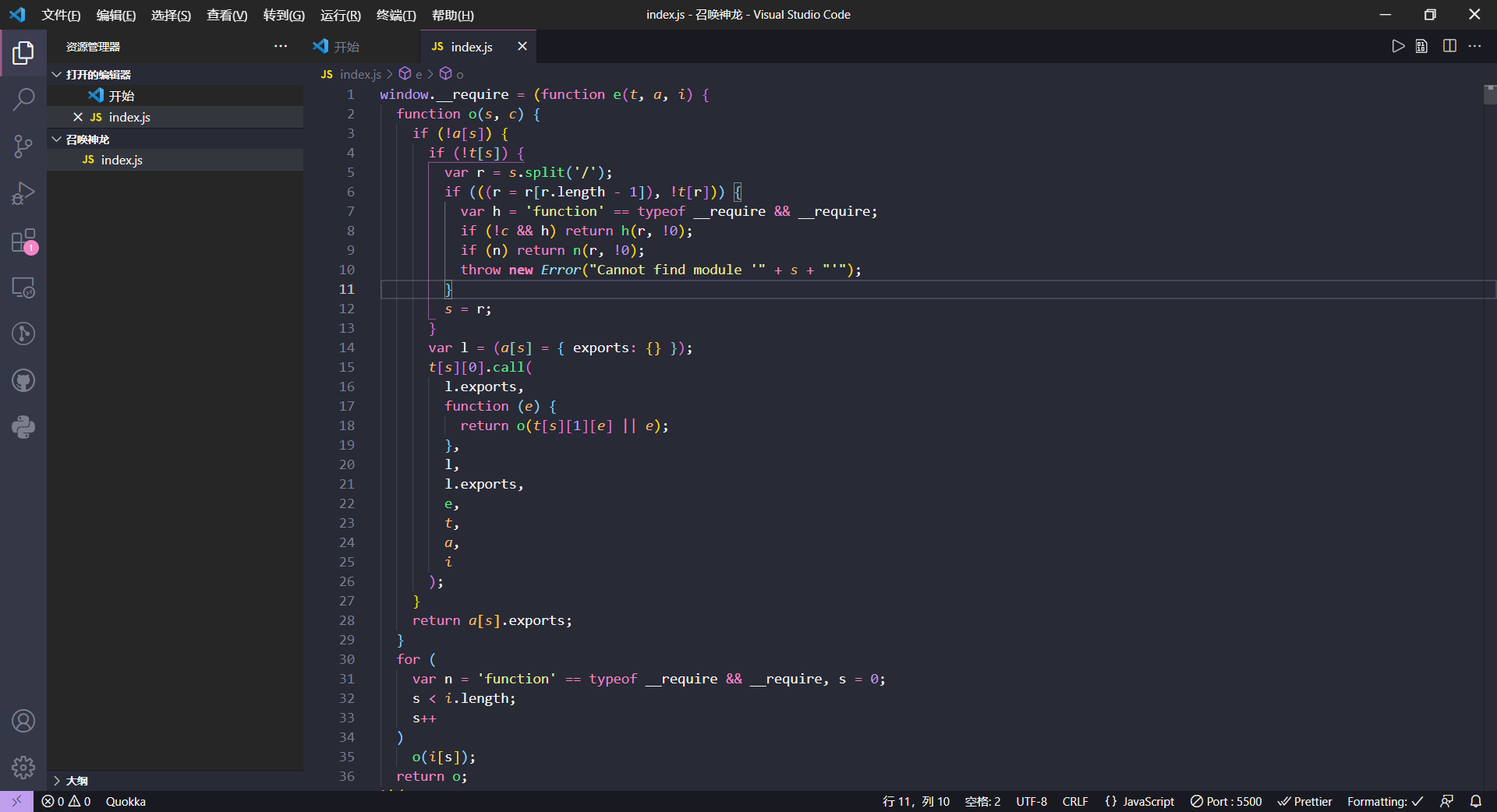
Task: Switch to the 开始 tab
Action: [362, 47]
